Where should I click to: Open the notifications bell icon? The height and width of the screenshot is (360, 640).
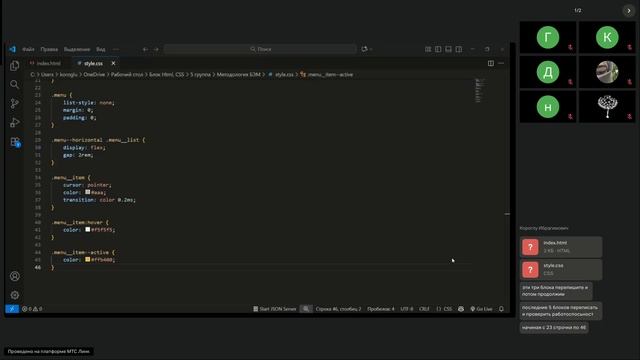pos(501,309)
